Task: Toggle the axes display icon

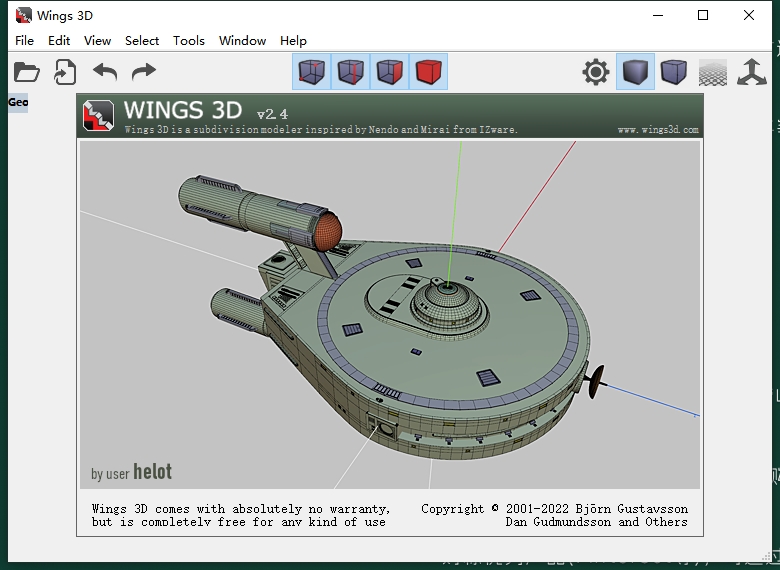Action: (x=752, y=72)
